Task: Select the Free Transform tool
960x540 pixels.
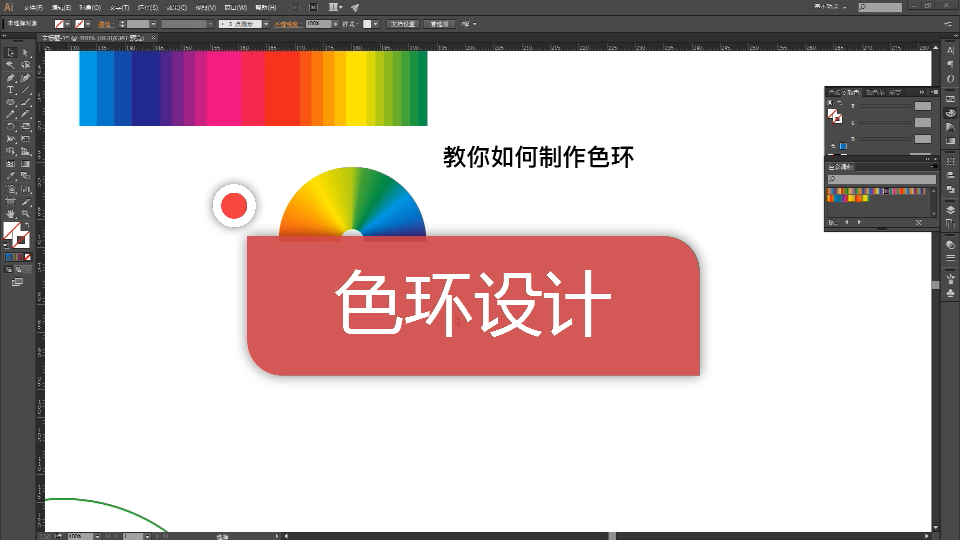Action: (26, 139)
